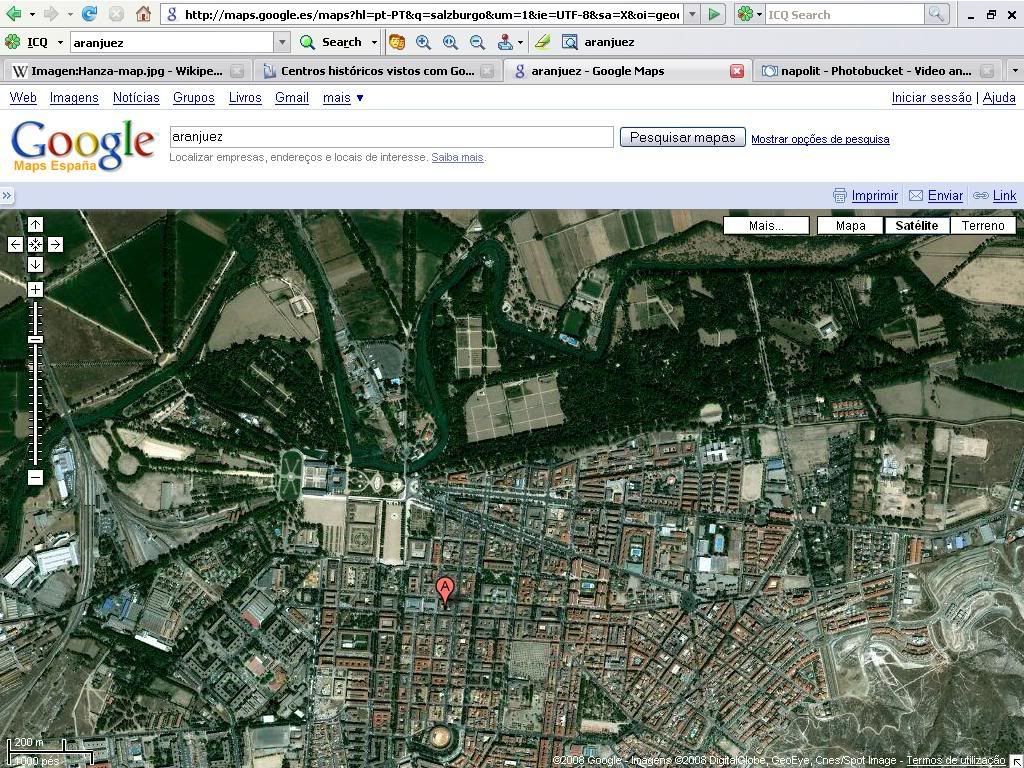This screenshot has height=768, width=1024.
Task: Open the Mais... map layers dropdown
Action: (x=766, y=225)
